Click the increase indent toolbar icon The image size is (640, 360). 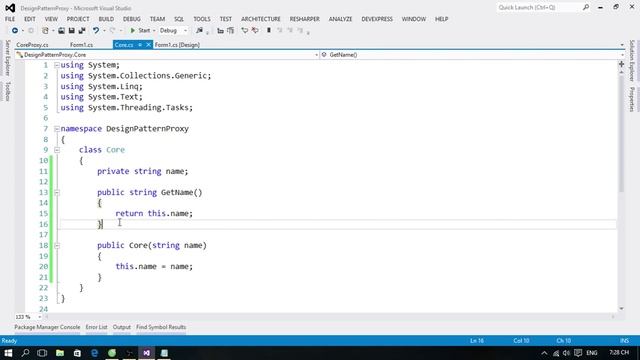click(231, 31)
